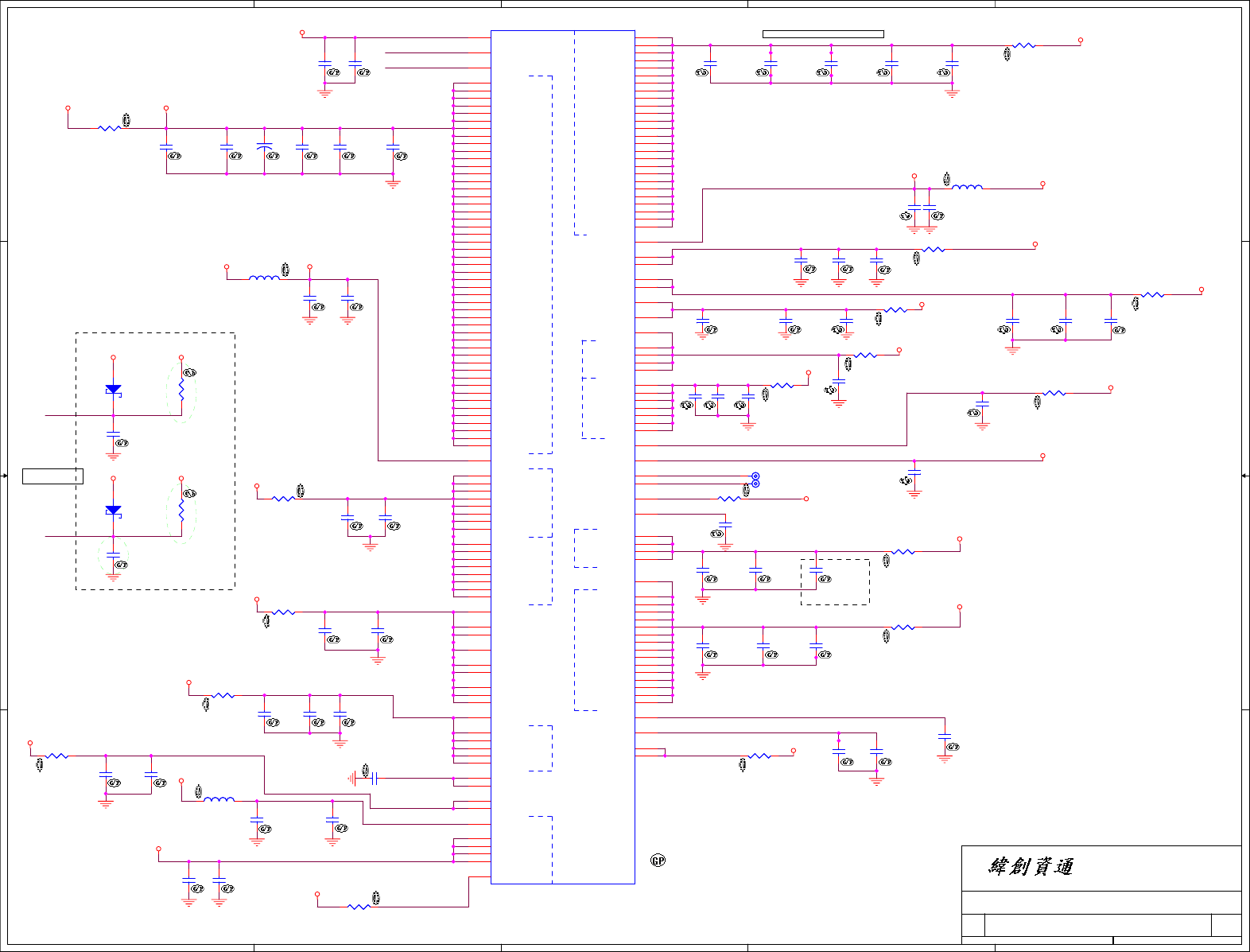Viewport: 1250px width, 952px height.
Task: Click the 緯創資通 logo in the title block
Action: coord(1031,867)
